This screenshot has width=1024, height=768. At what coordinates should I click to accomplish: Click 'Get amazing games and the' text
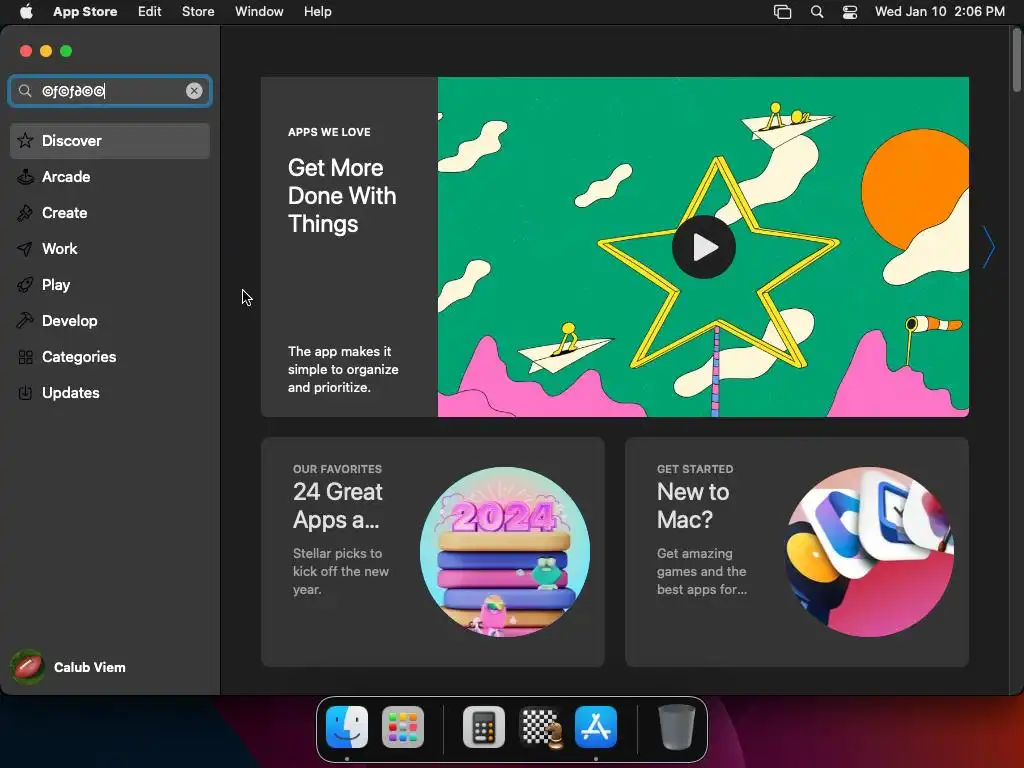point(701,571)
